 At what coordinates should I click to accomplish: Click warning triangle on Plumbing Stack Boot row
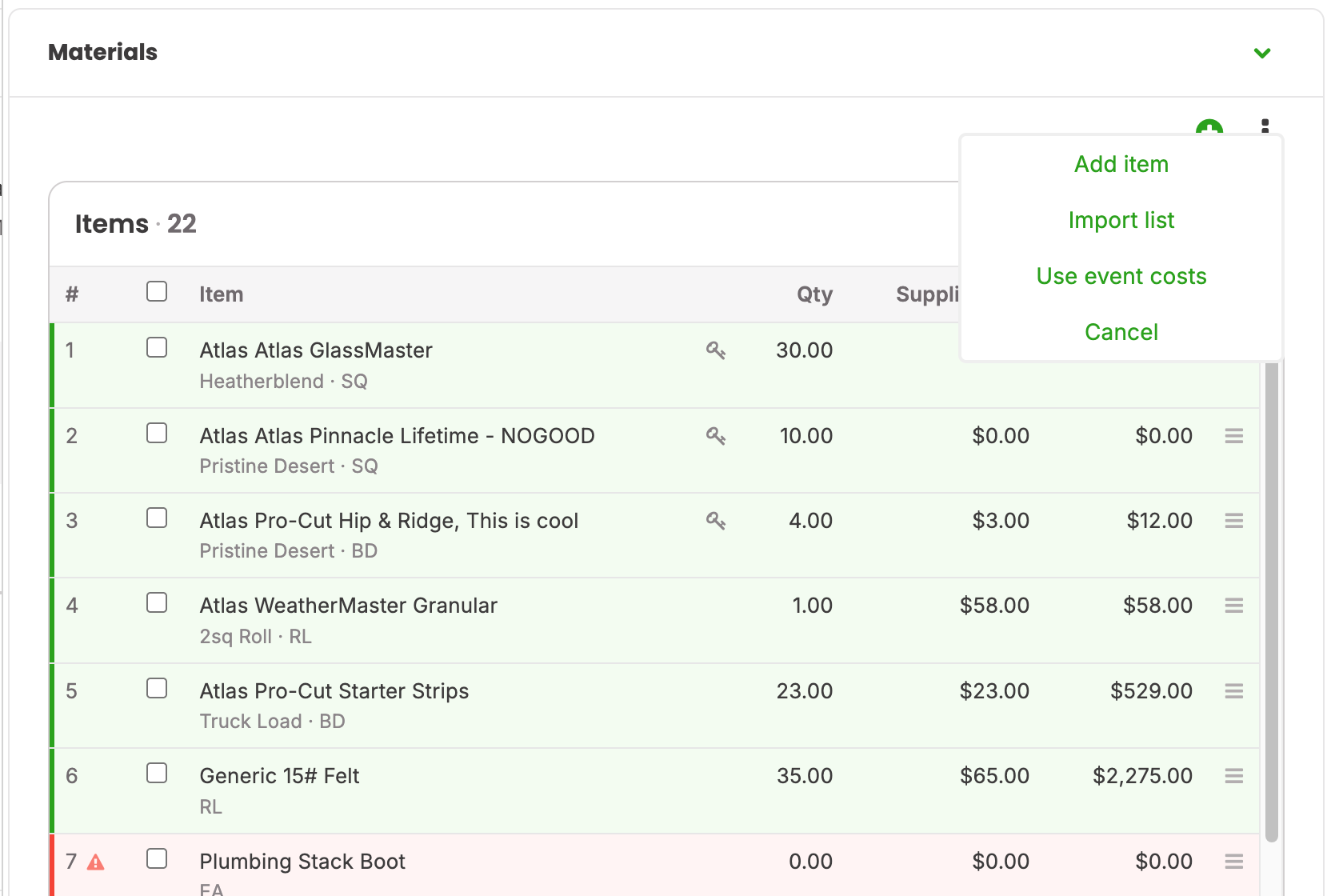(96, 861)
